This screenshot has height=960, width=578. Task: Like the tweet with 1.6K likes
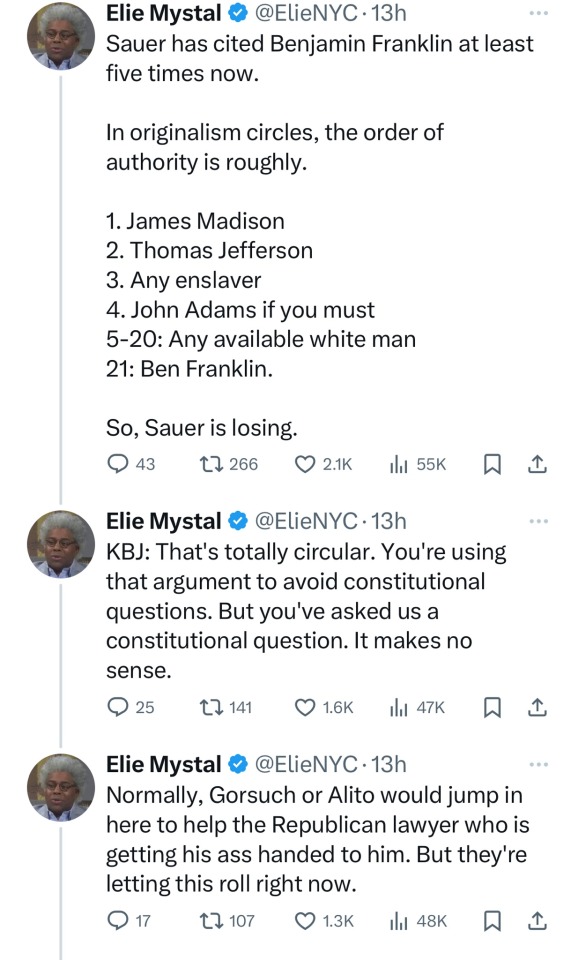coord(324,707)
